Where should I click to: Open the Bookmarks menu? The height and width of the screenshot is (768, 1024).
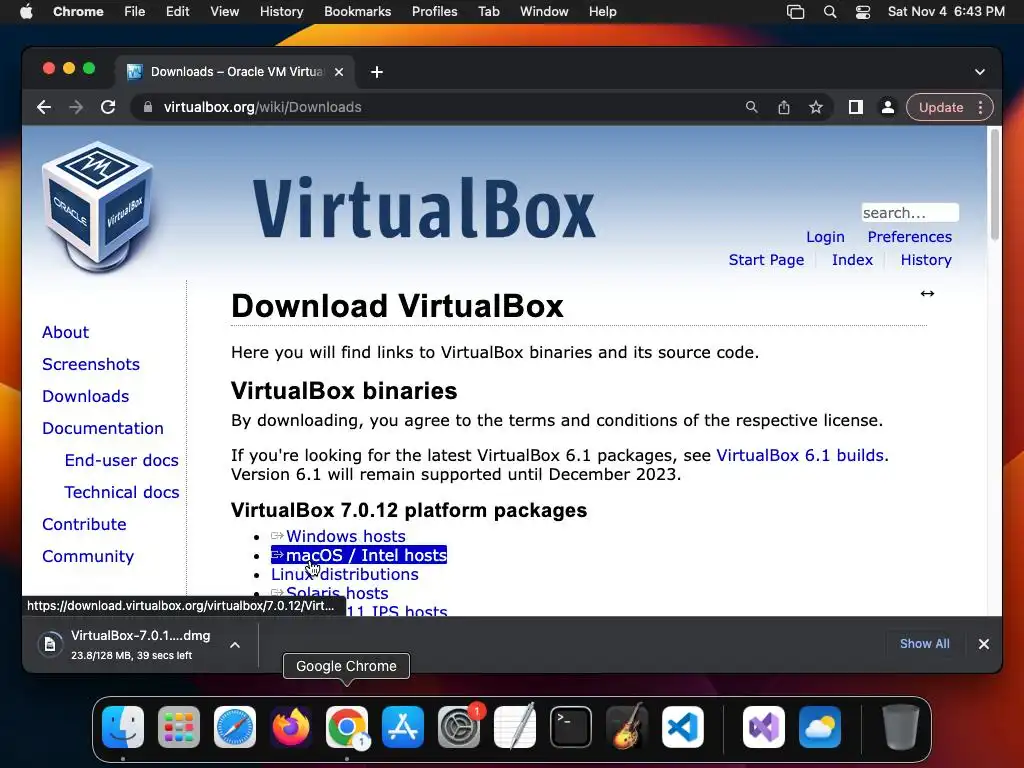tap(357, 12)
